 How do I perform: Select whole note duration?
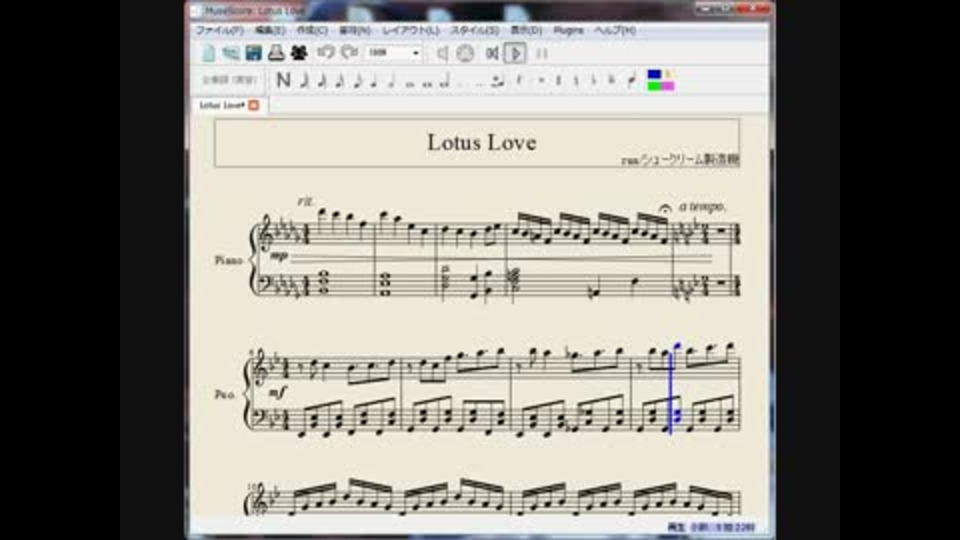410,83
